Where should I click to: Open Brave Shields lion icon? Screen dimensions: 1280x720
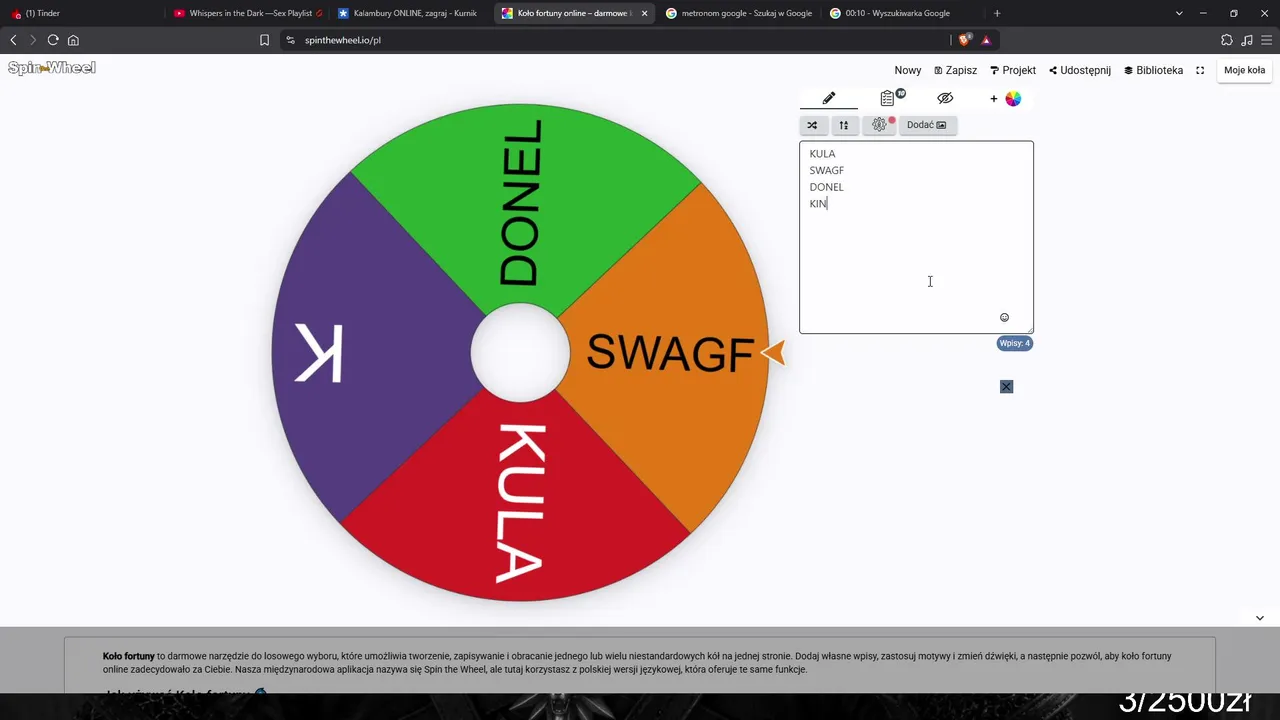tap(965, 40)
